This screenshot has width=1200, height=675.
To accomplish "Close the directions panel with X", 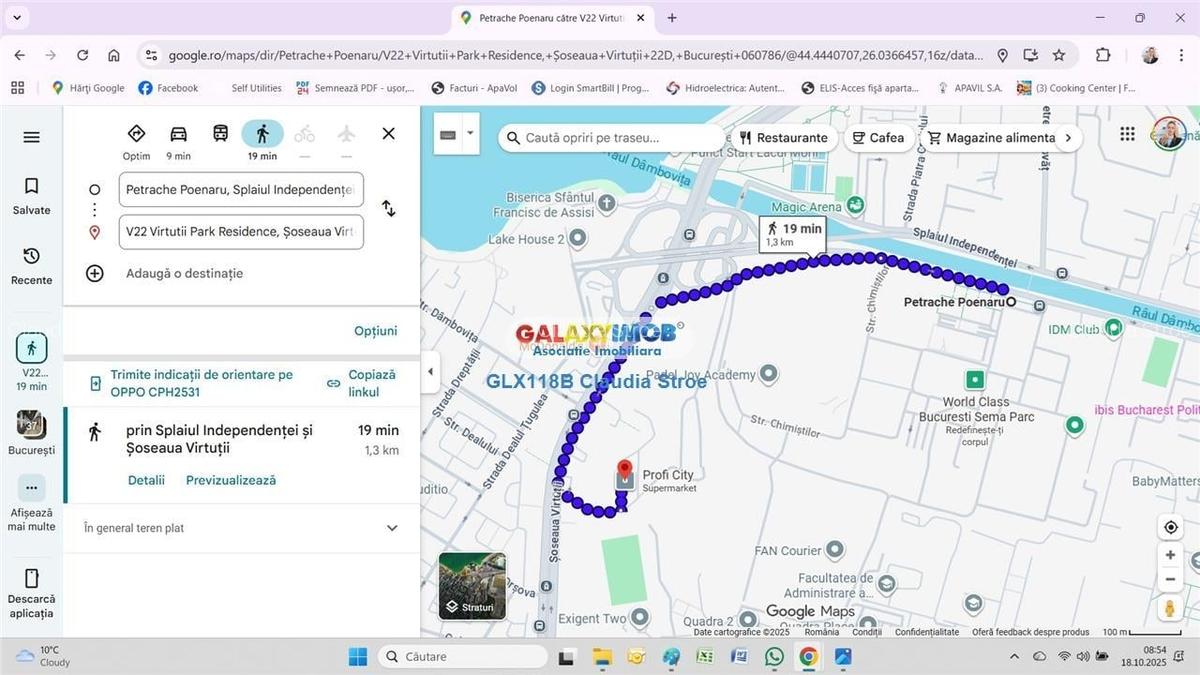I will coord(388,134).
